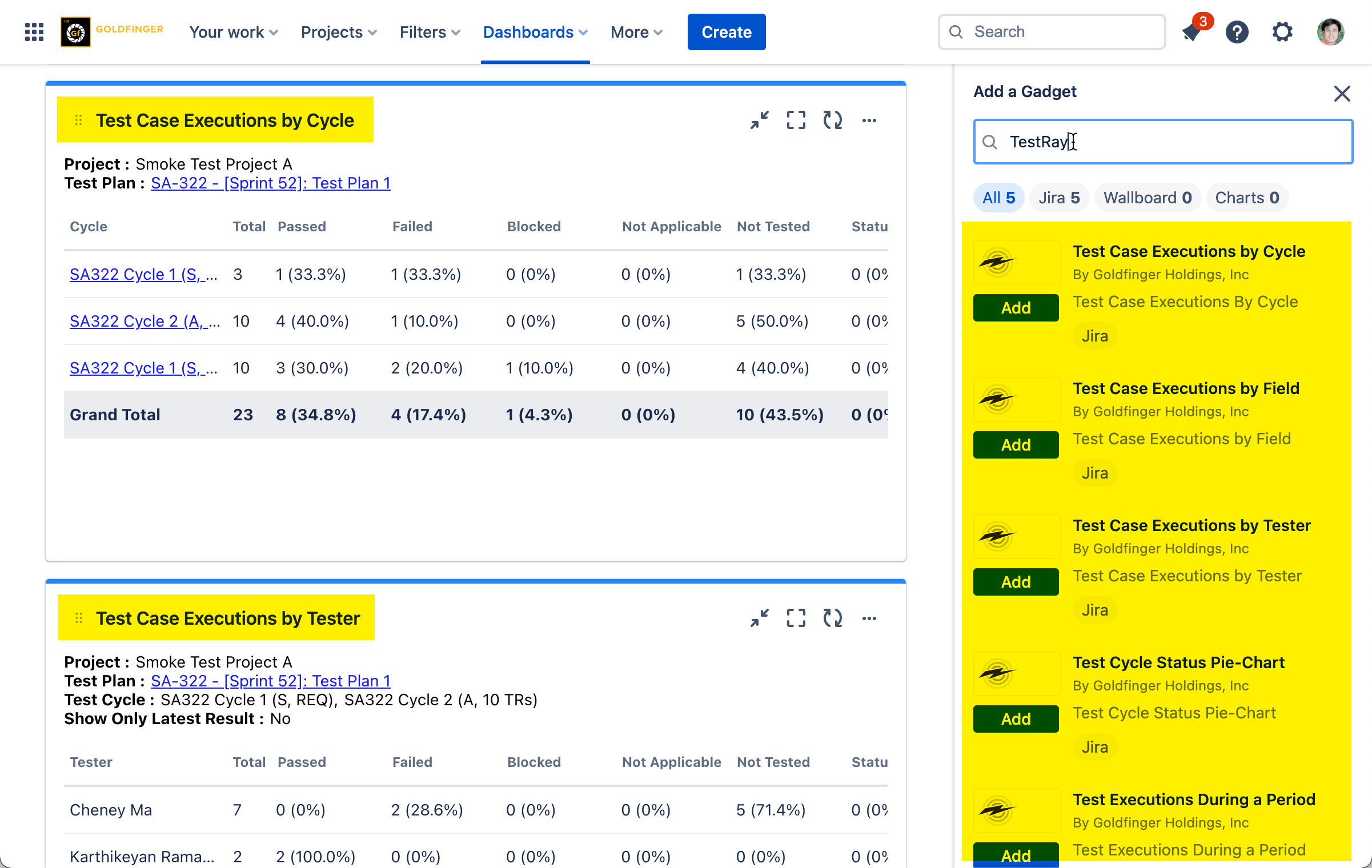1372x868 pixels.
Task: Select the Charts 0 category filter
Action: [1247, 198]
